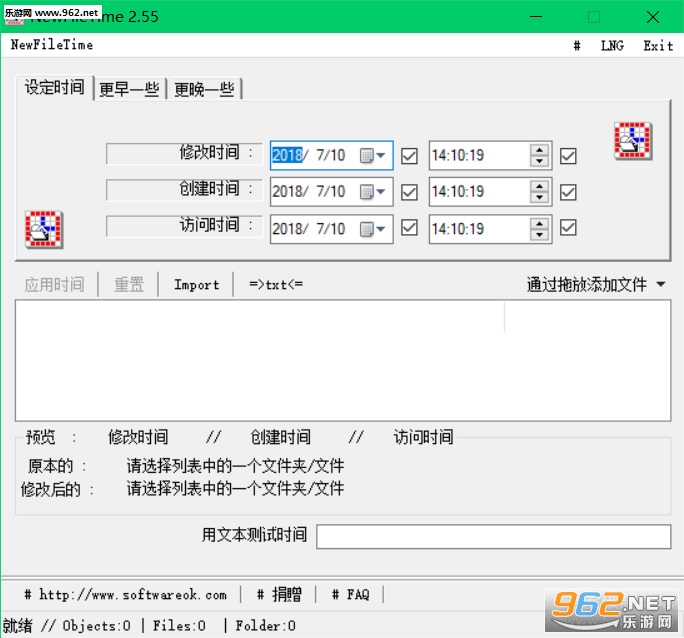Click the 重置 reset button
The height and width of the screenshot is (638, 684).
coord(129,285)
